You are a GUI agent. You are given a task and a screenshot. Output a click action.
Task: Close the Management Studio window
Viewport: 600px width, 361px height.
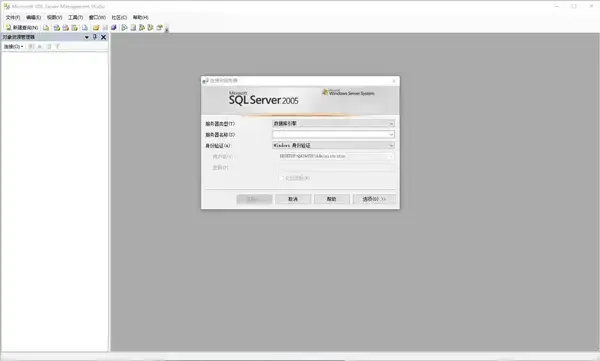(591, 6)
